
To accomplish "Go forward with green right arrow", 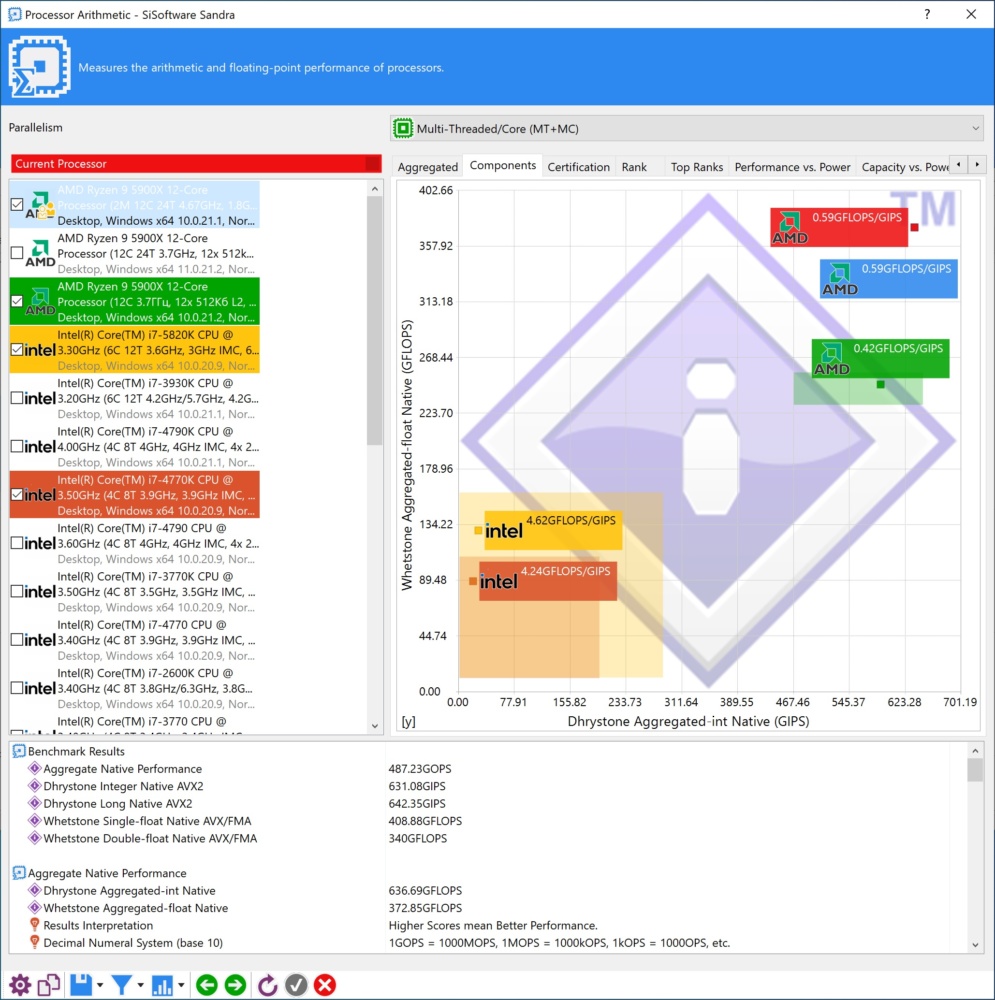I will pos(235,985).
